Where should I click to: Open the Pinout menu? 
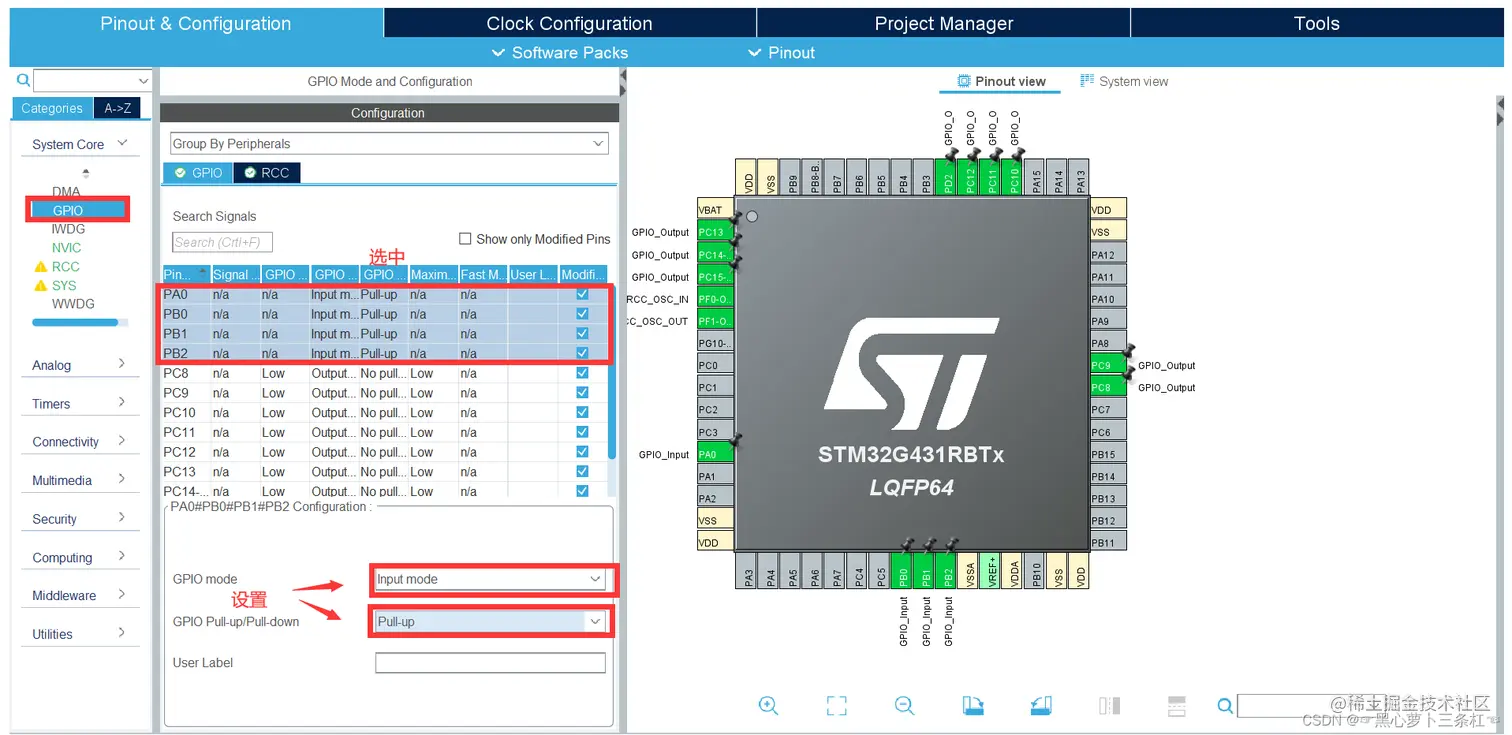(781, 53)
